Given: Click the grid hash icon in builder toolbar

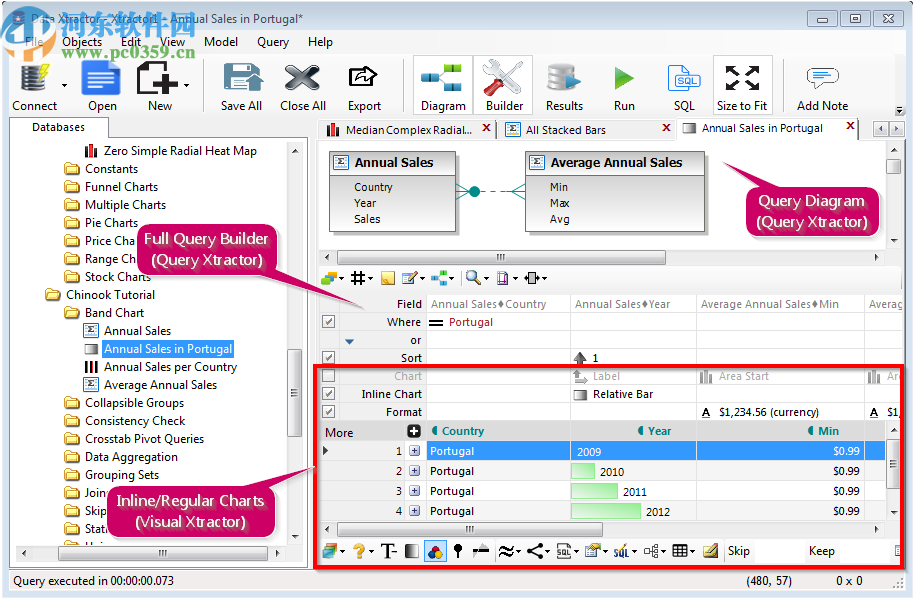Looking at the screenshot, I should pyautogui.click(x=358, y=278).
